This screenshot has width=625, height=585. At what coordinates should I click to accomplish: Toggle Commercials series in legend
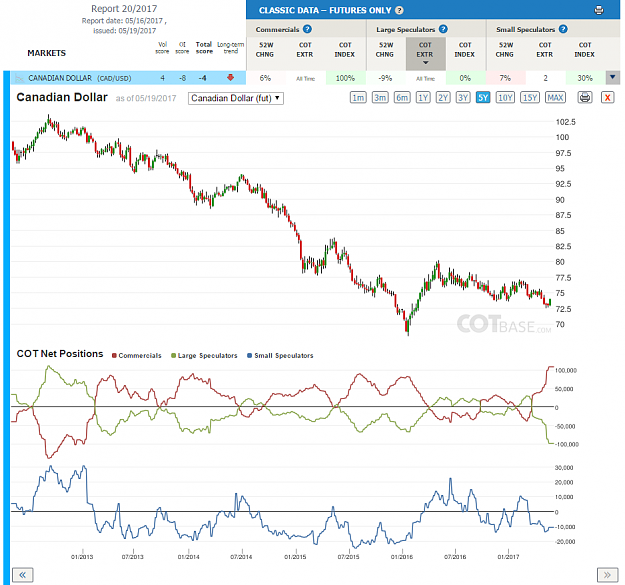click(x=137, y=355)
